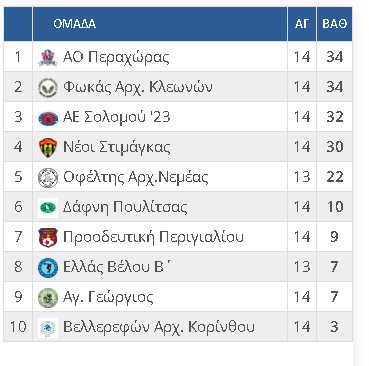Viewport: 369px width, 366px height.
Task: Select the Δάφνη Πουλίτσας team name
Action: (x=125, y=207)
